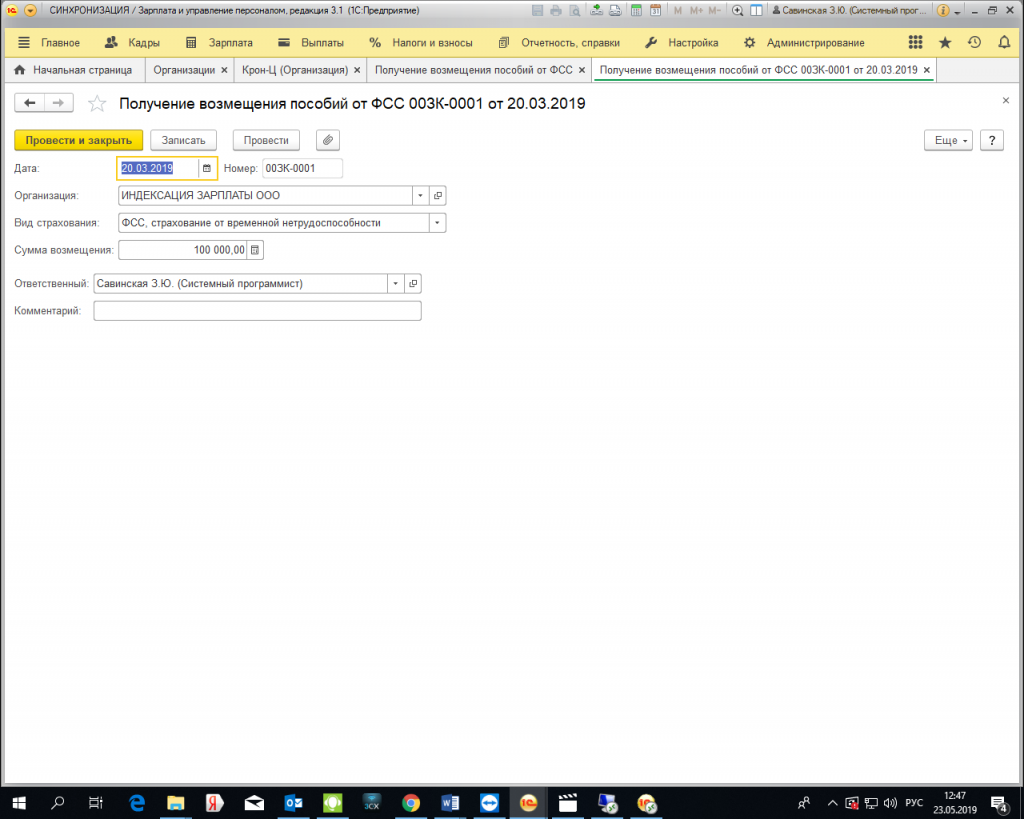Click the Провести и закрыть button
This screenshot has height=819, width=1024.
79,141
